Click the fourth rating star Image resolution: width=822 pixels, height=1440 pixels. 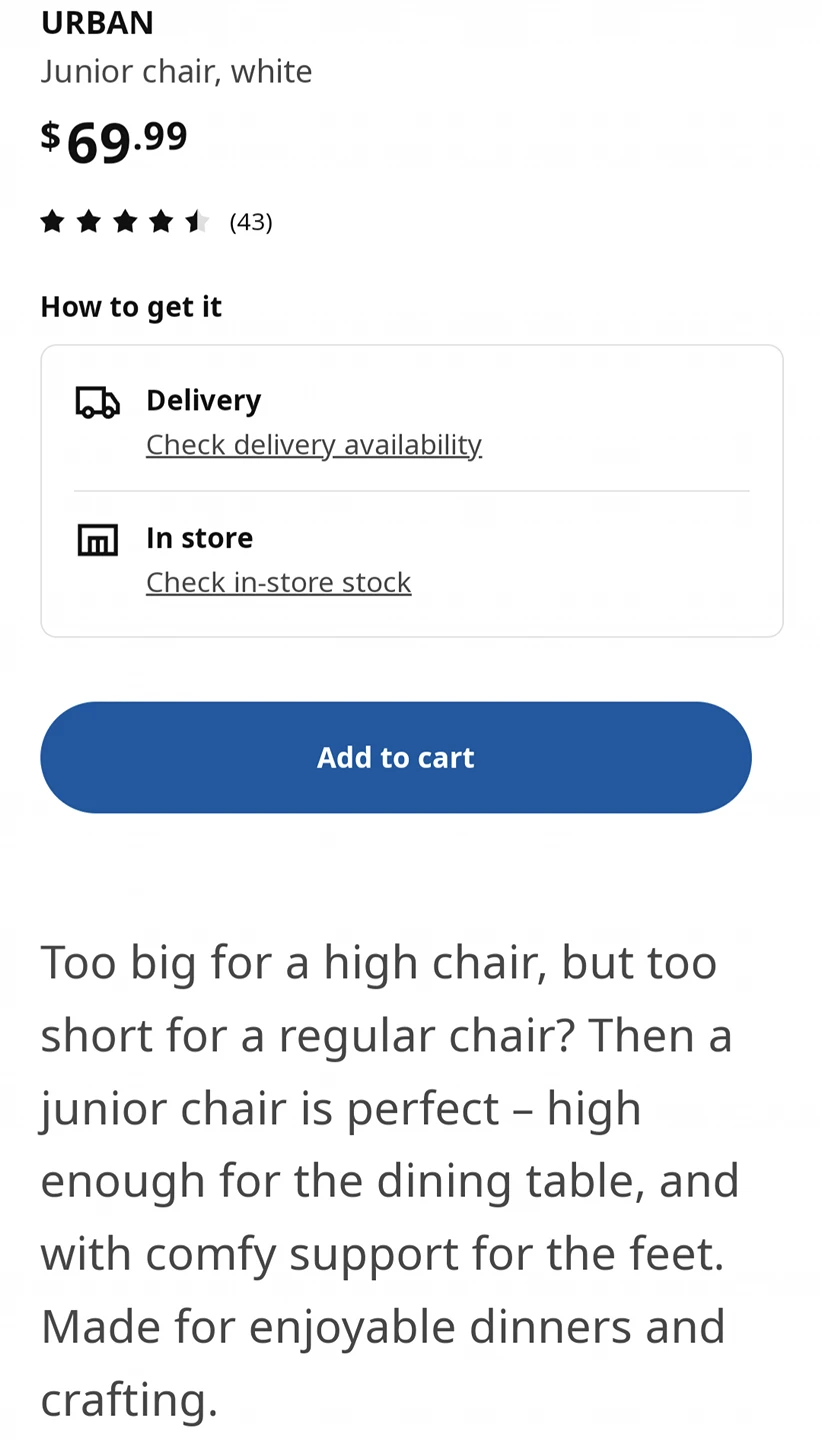[x=161, y=221]
